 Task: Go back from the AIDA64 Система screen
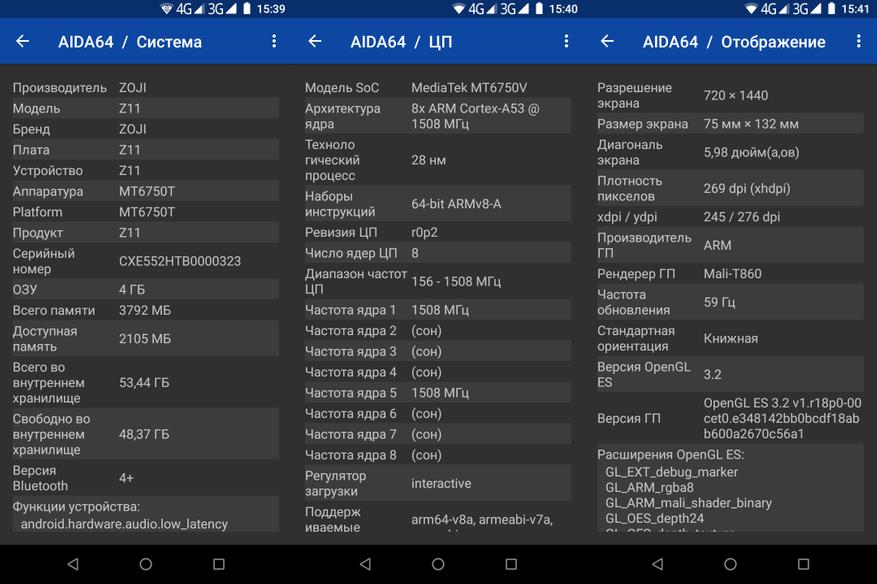pyautogui.click(x=22, y=41)
